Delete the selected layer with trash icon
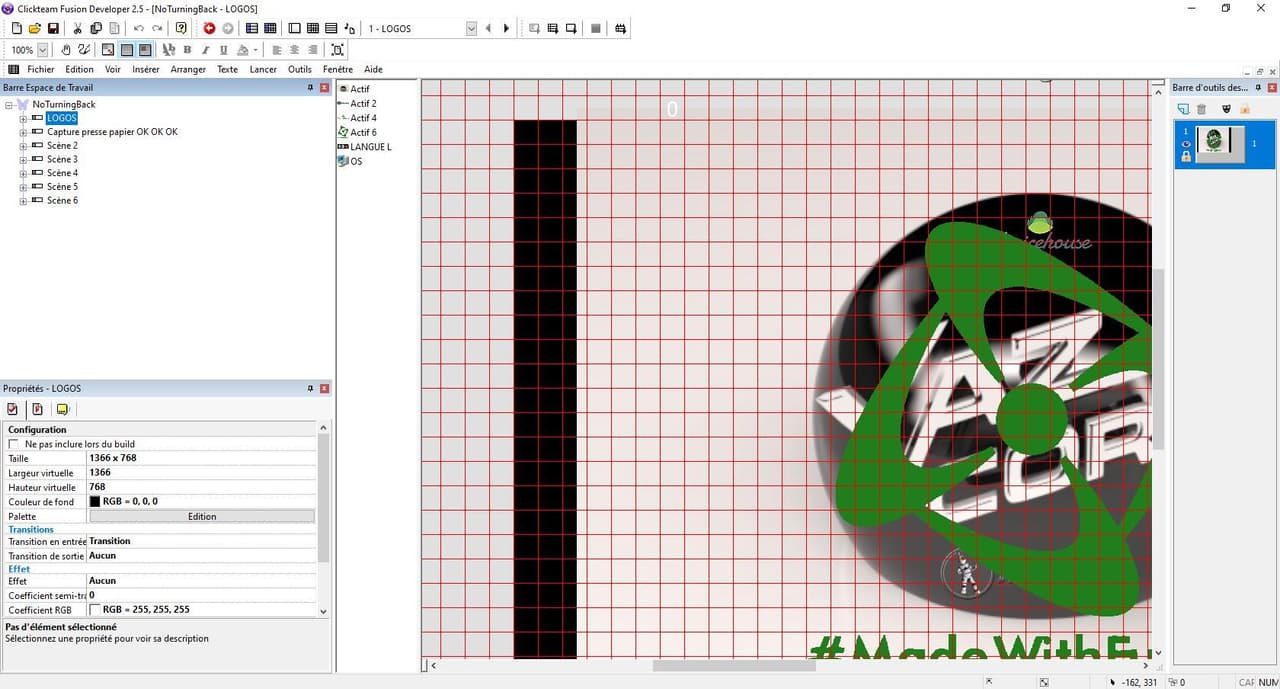Viewport: 1280px width, 689px height. tap(1202, 109)
